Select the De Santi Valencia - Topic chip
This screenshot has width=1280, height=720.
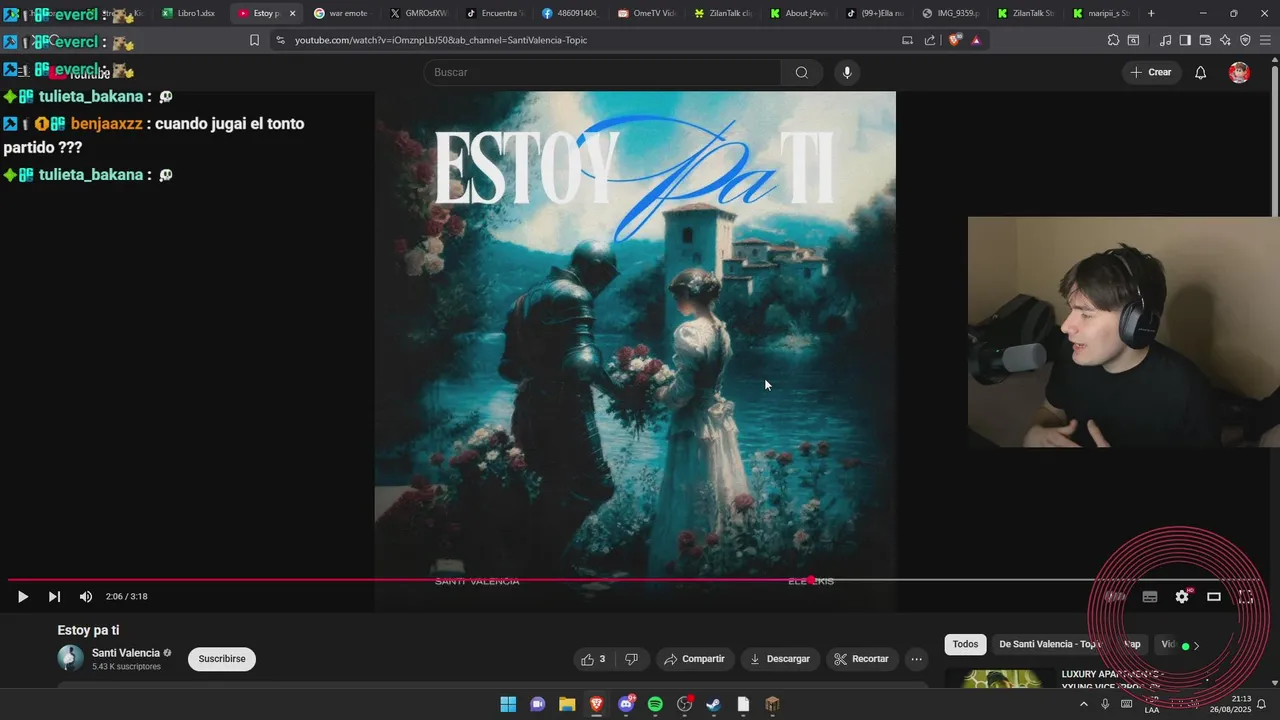click(1050, 645)
